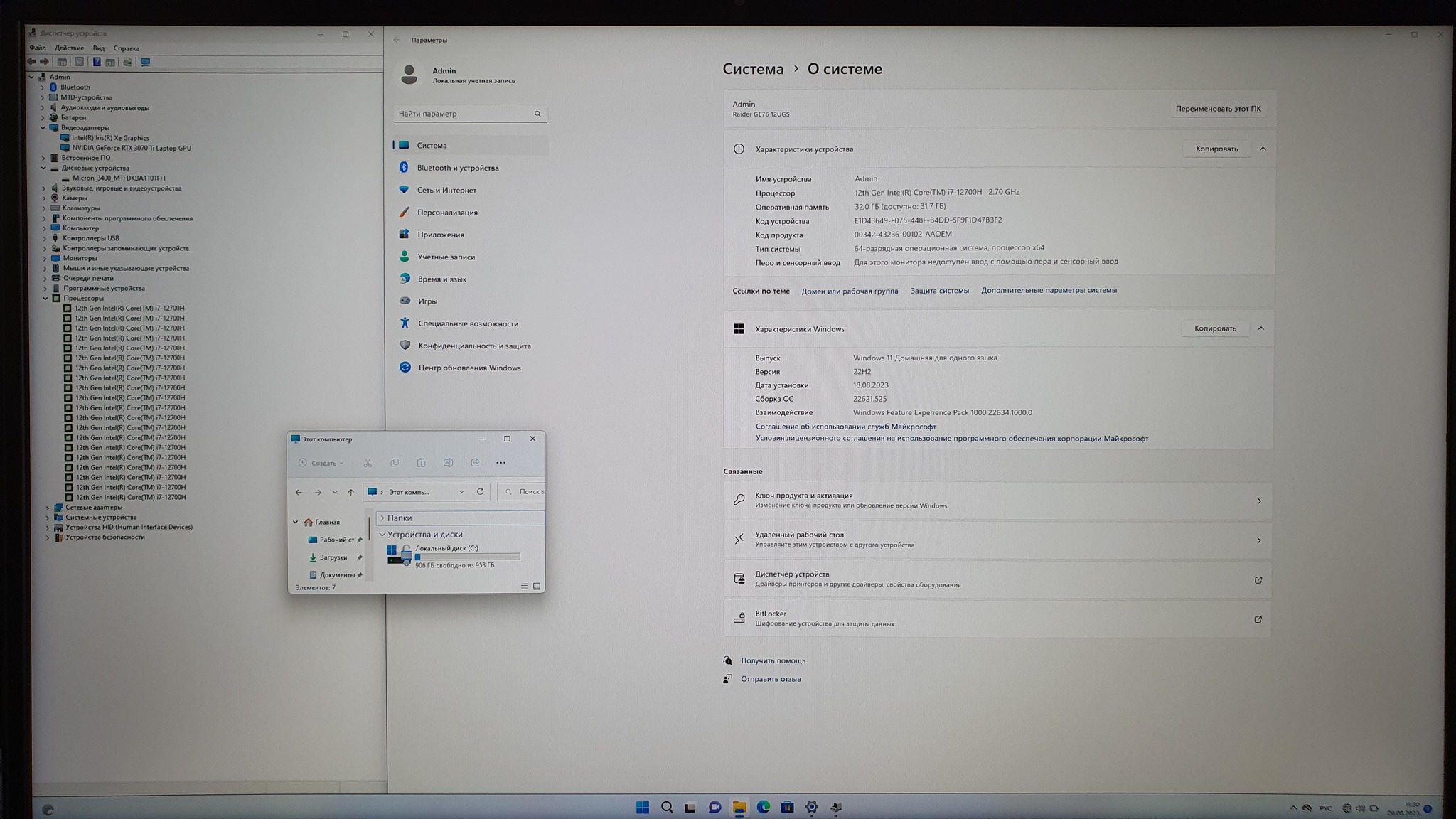Switch to details list view in Explorer

tap(525, 587)
